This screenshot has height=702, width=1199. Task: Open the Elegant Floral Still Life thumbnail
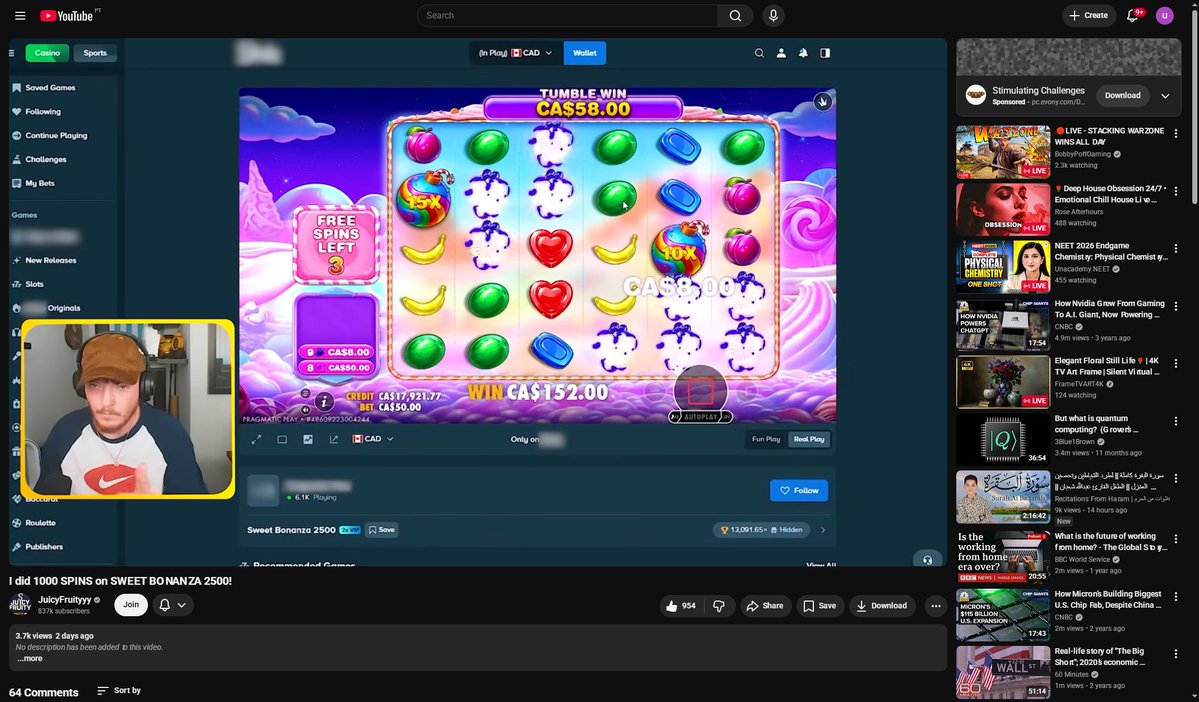tap(1002, 382)
